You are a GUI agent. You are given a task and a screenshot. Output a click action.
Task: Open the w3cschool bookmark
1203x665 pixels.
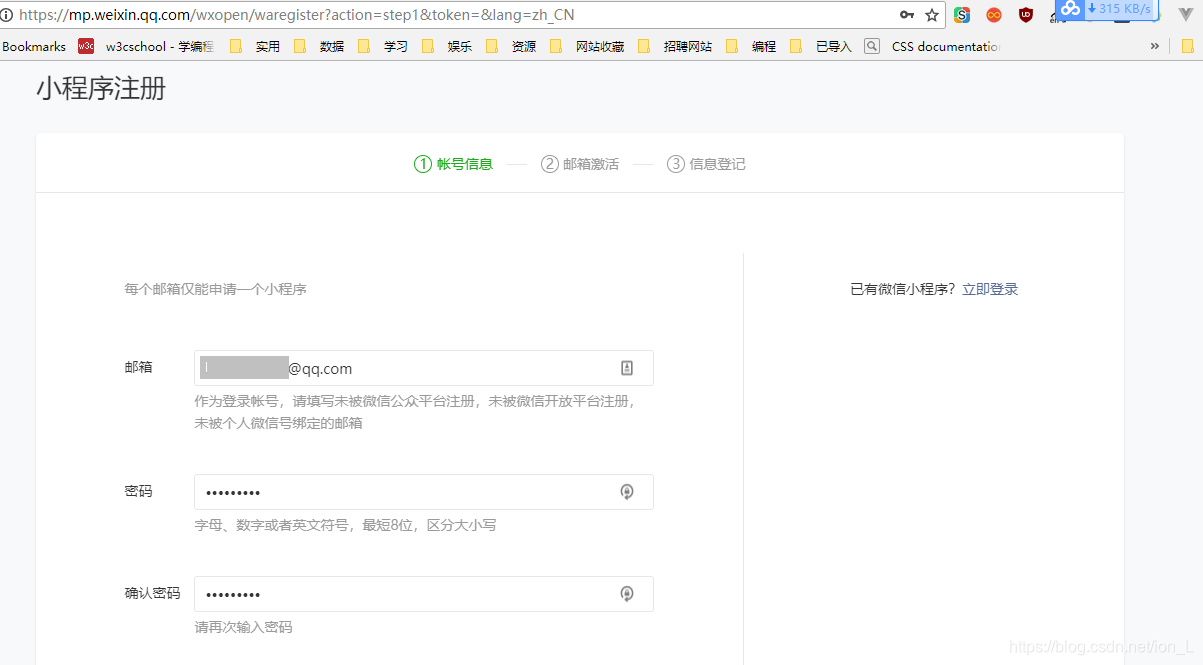[x=147, y=46]
